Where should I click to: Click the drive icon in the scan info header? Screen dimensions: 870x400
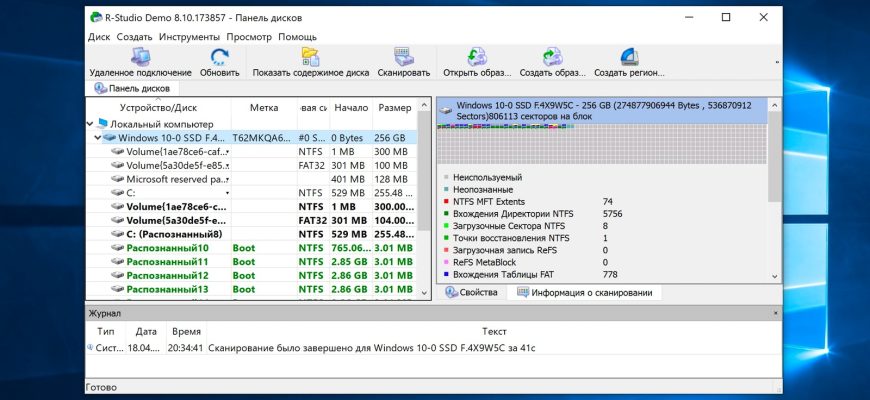pyautogui.click(x=446, y=110)
